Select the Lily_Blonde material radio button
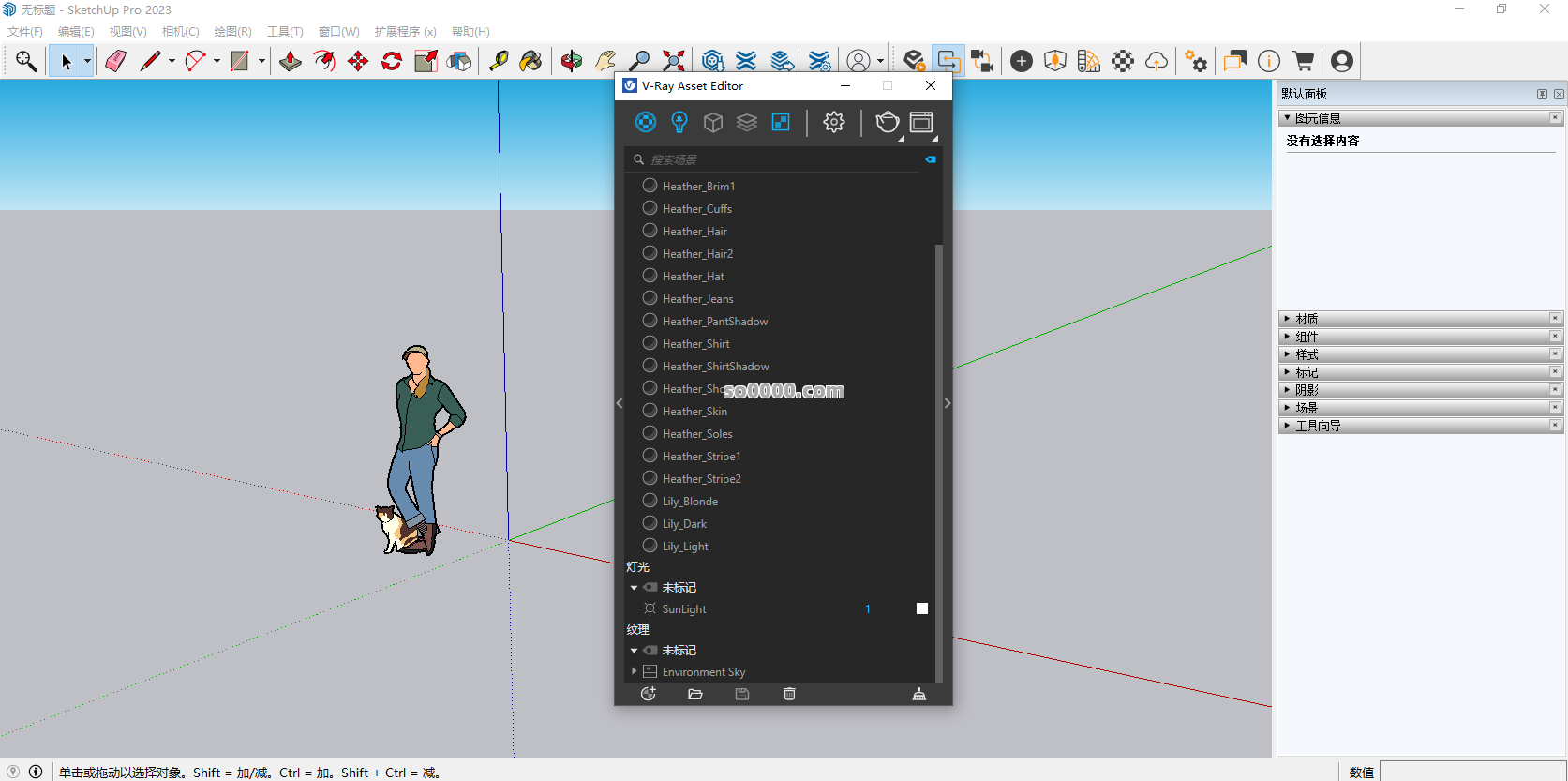The image size is (1568, 781). (650, 501)
